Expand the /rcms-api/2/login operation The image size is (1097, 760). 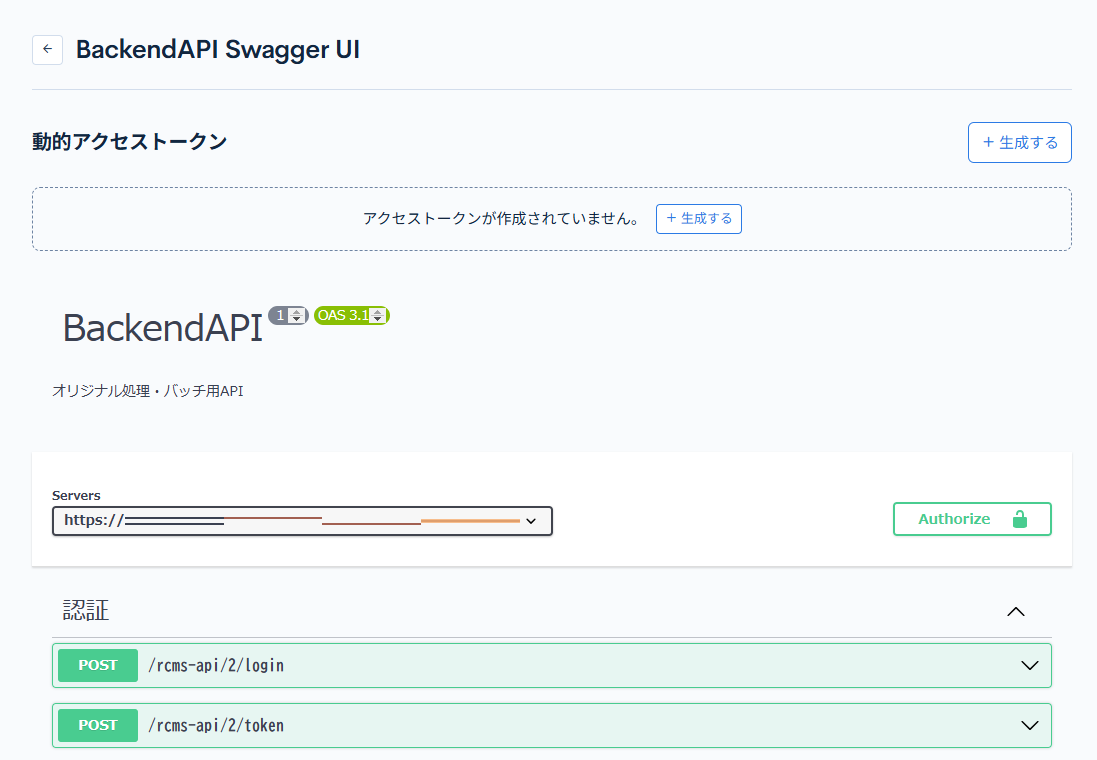(x=1031, y=665)
